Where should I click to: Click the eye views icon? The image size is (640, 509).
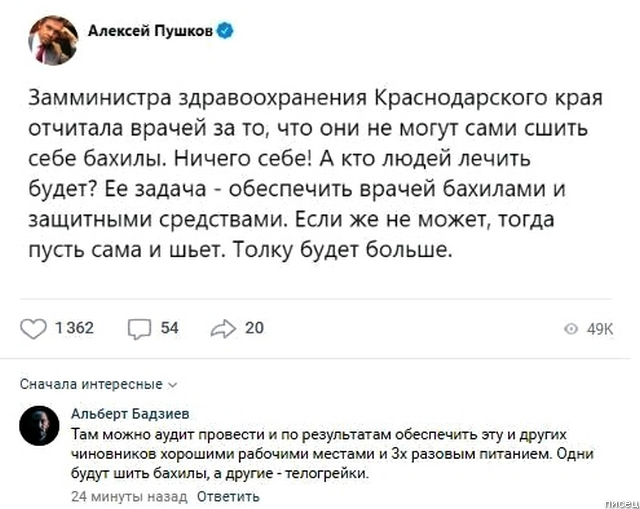click(x=572, y=329)
